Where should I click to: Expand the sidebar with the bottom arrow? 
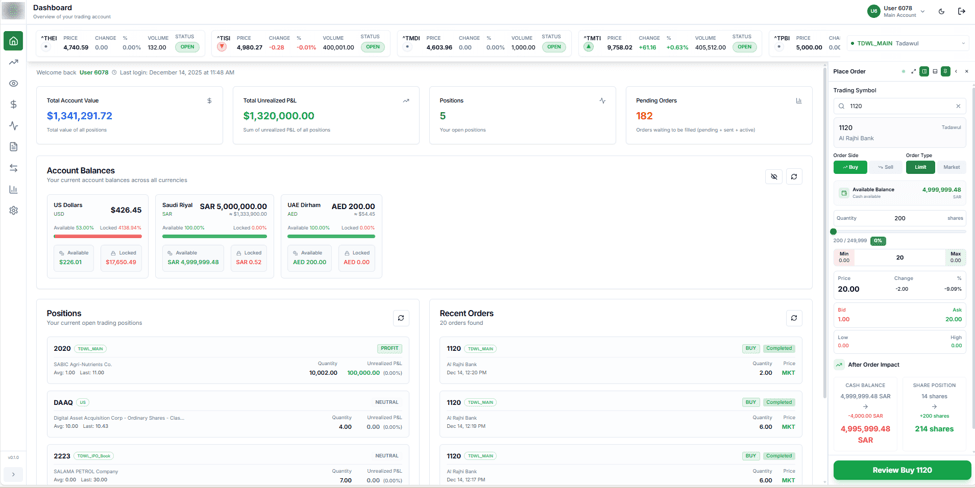click(x=13, y=474)
